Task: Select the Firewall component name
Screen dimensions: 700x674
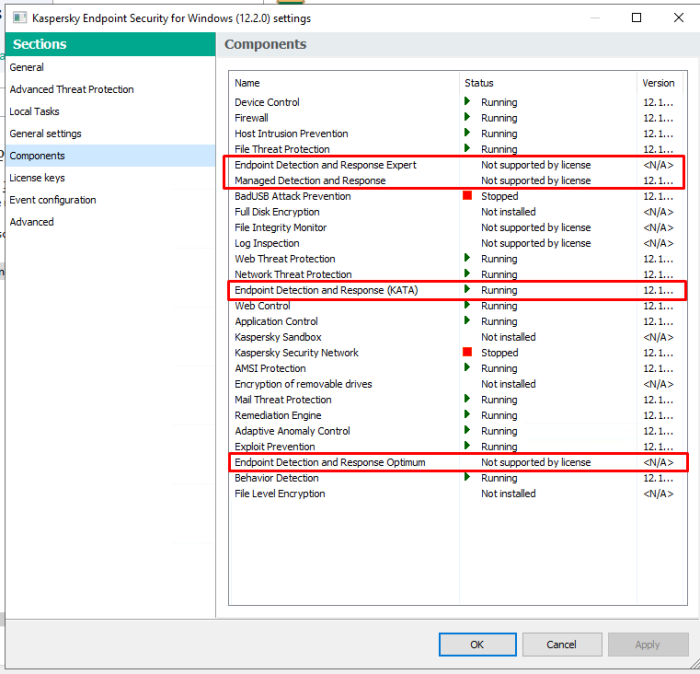Action: pyautogui.click(x=251, y=118)
